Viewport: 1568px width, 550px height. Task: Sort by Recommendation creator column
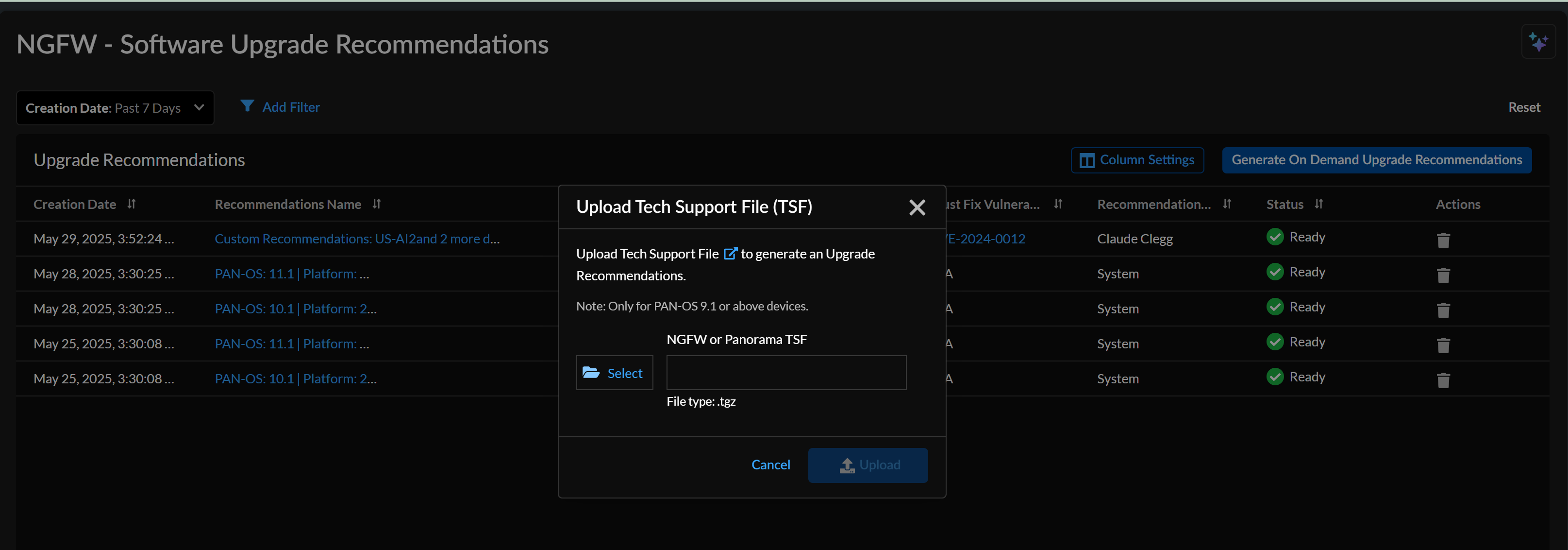coord(1227,204)
